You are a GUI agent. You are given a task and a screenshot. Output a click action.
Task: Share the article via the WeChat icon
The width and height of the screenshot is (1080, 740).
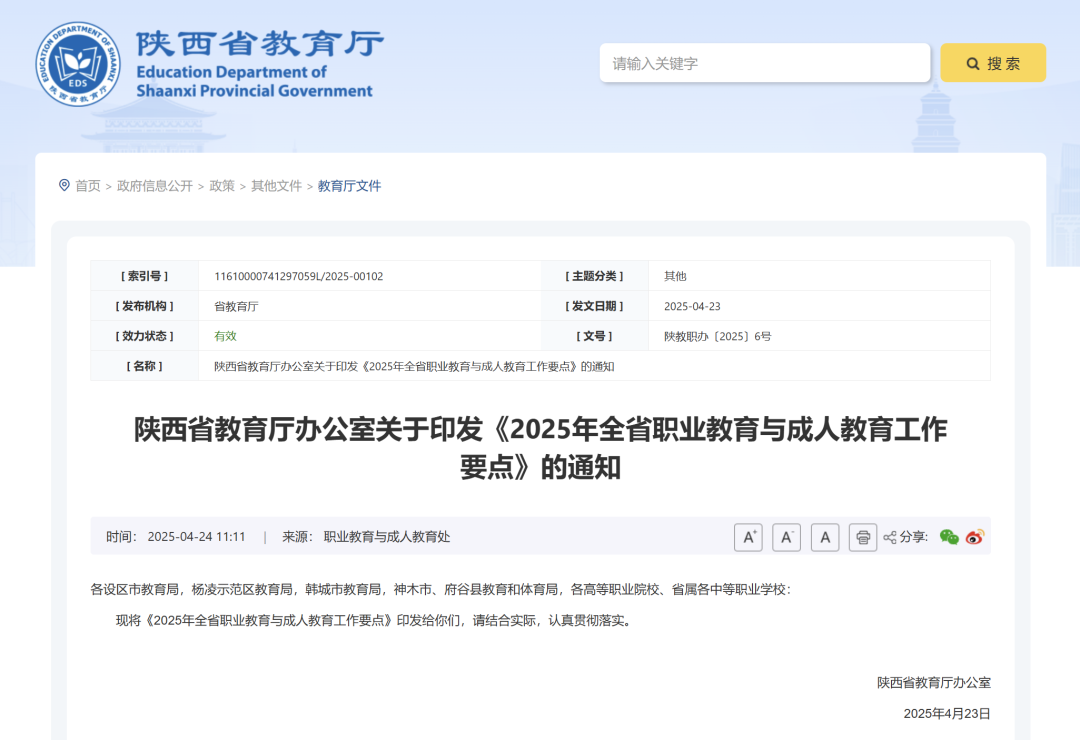pos(949,537)
